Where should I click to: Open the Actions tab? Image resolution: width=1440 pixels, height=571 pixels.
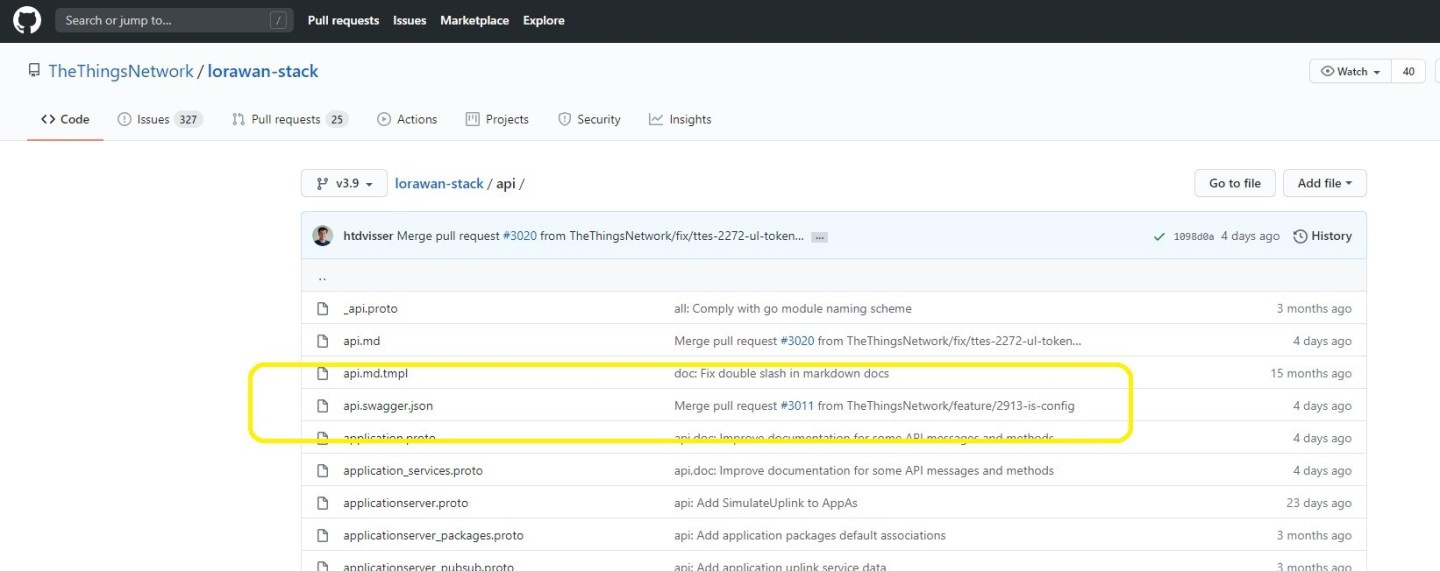[x=407, y=119]
